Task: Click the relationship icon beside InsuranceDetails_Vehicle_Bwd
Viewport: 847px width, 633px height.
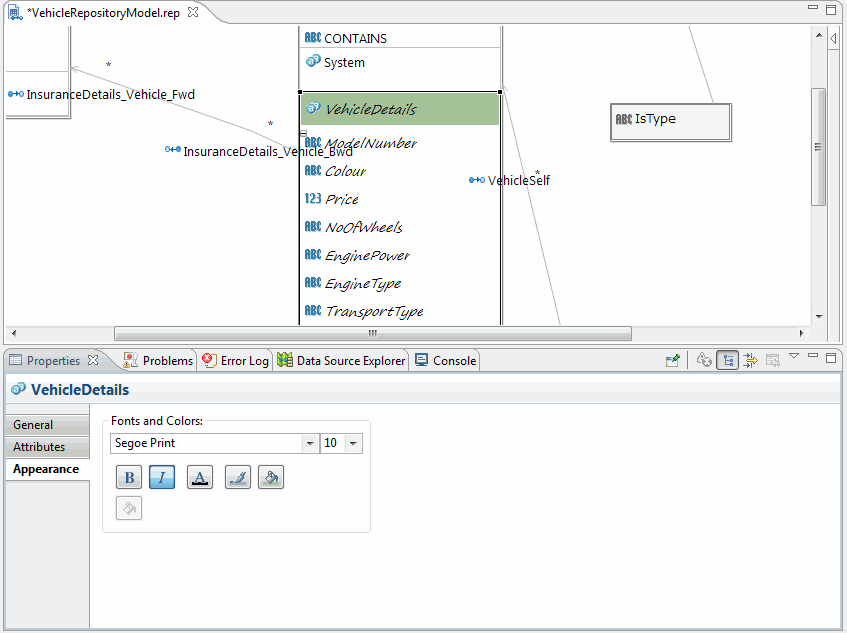Action: 173,149
